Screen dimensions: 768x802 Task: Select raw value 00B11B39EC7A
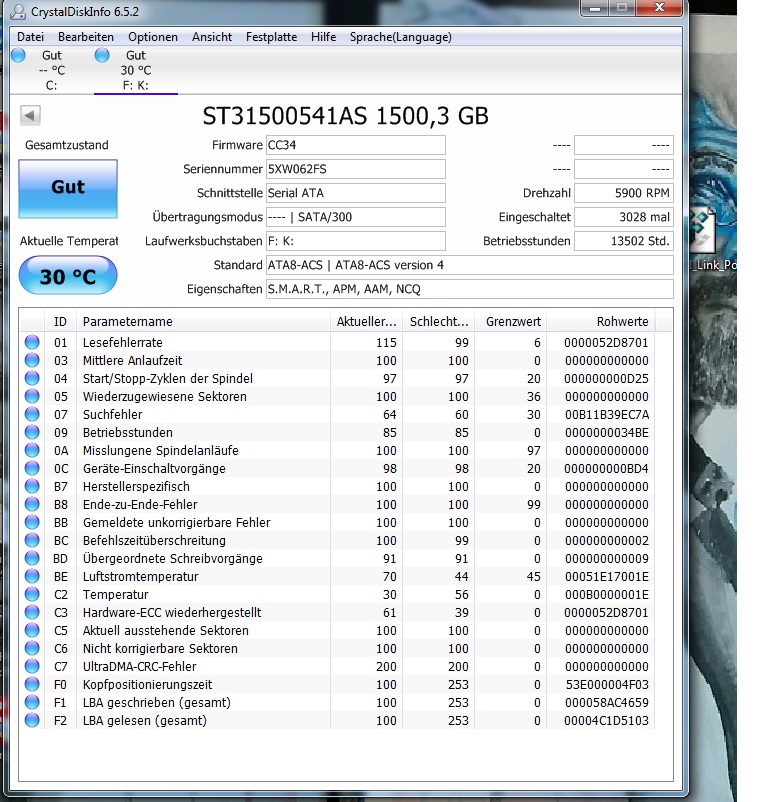coord(607,414)
